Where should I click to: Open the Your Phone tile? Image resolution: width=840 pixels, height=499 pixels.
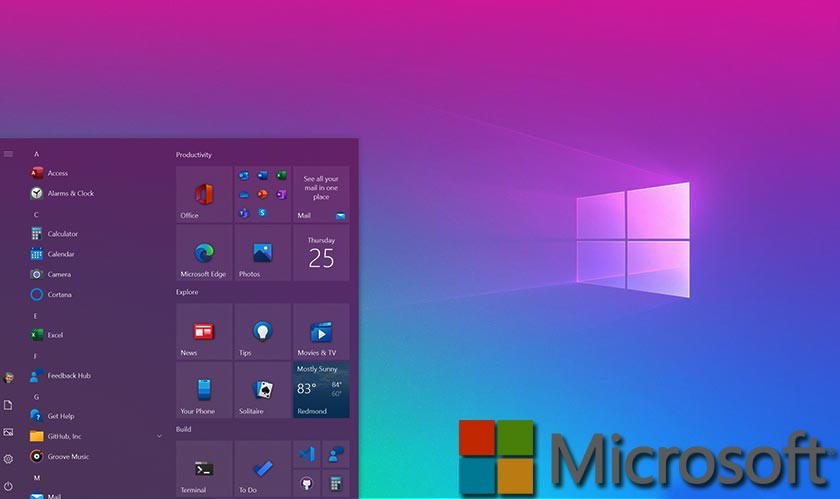click(x=204, y=390)
